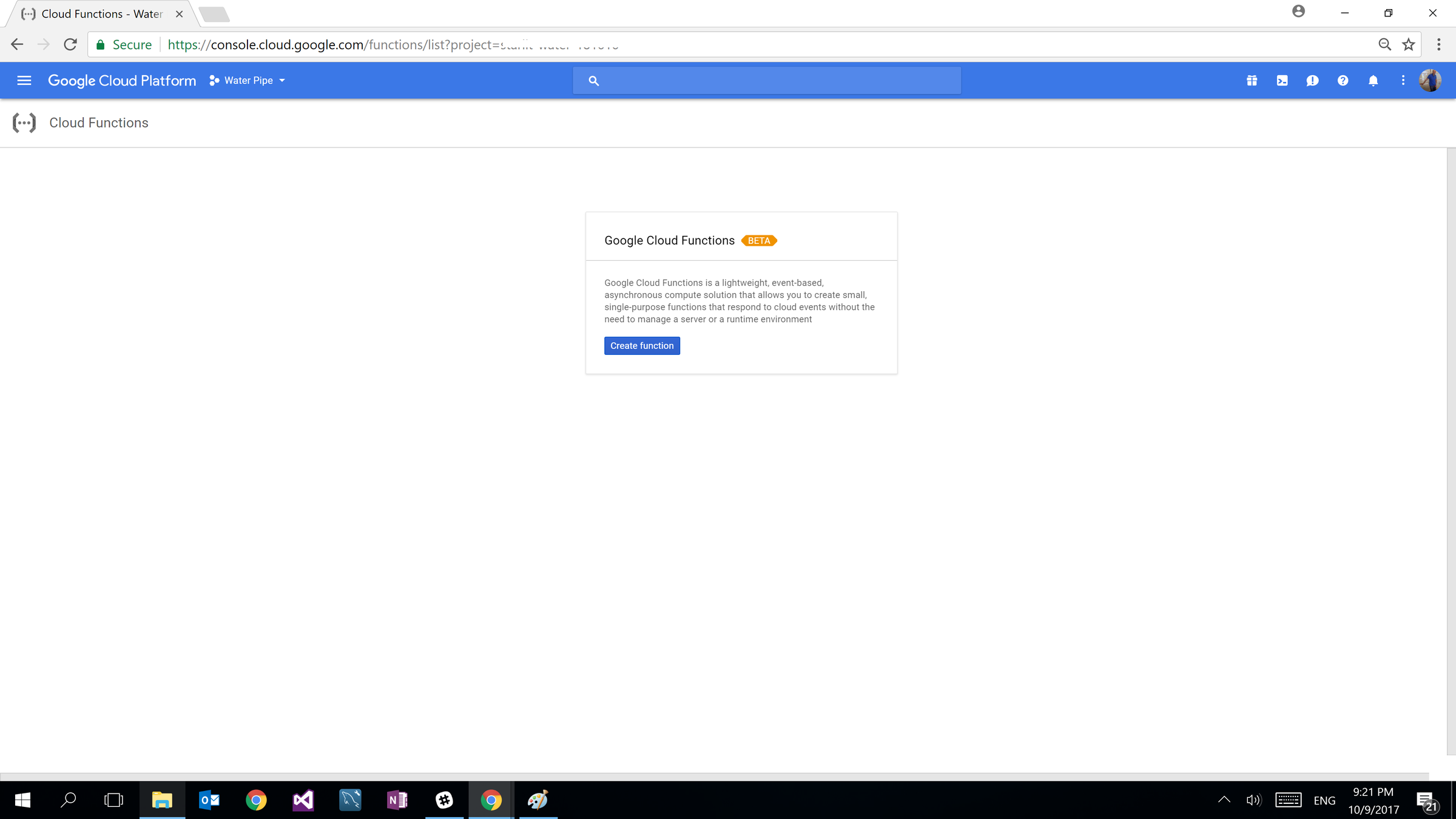Click the page vertical scrollbar
Viewport: 1456px width, 819px height.
pos(1451,451)
